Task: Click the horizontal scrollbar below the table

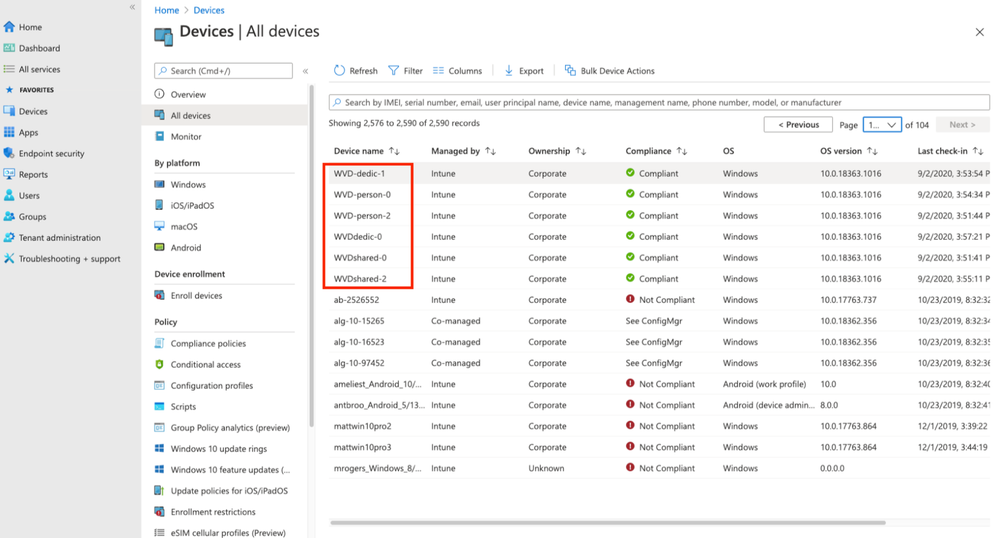Action: click(x=608, y=523)
